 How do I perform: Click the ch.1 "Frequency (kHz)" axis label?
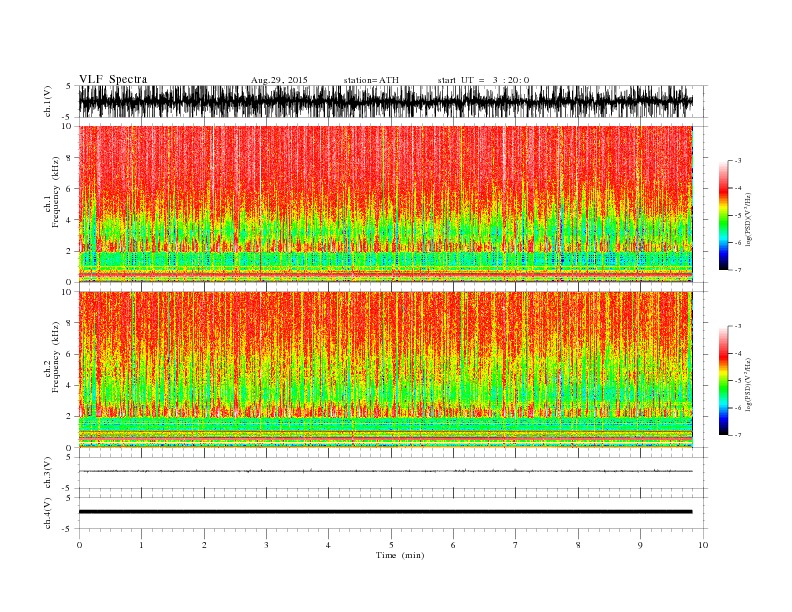(56, 192)
